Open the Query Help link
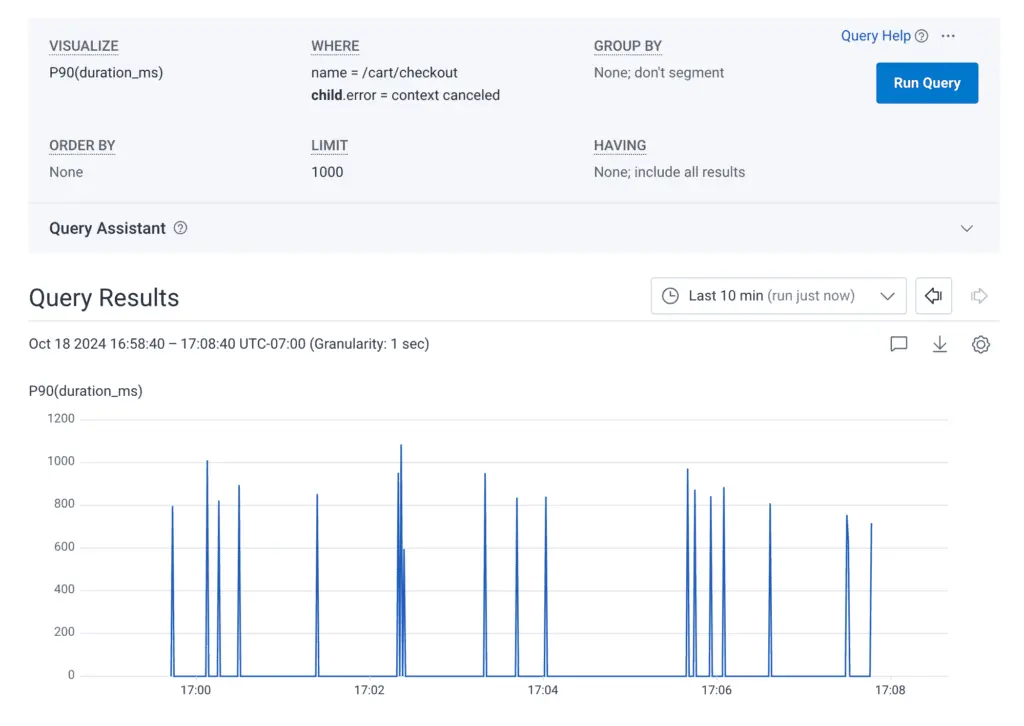 point(875,36)
